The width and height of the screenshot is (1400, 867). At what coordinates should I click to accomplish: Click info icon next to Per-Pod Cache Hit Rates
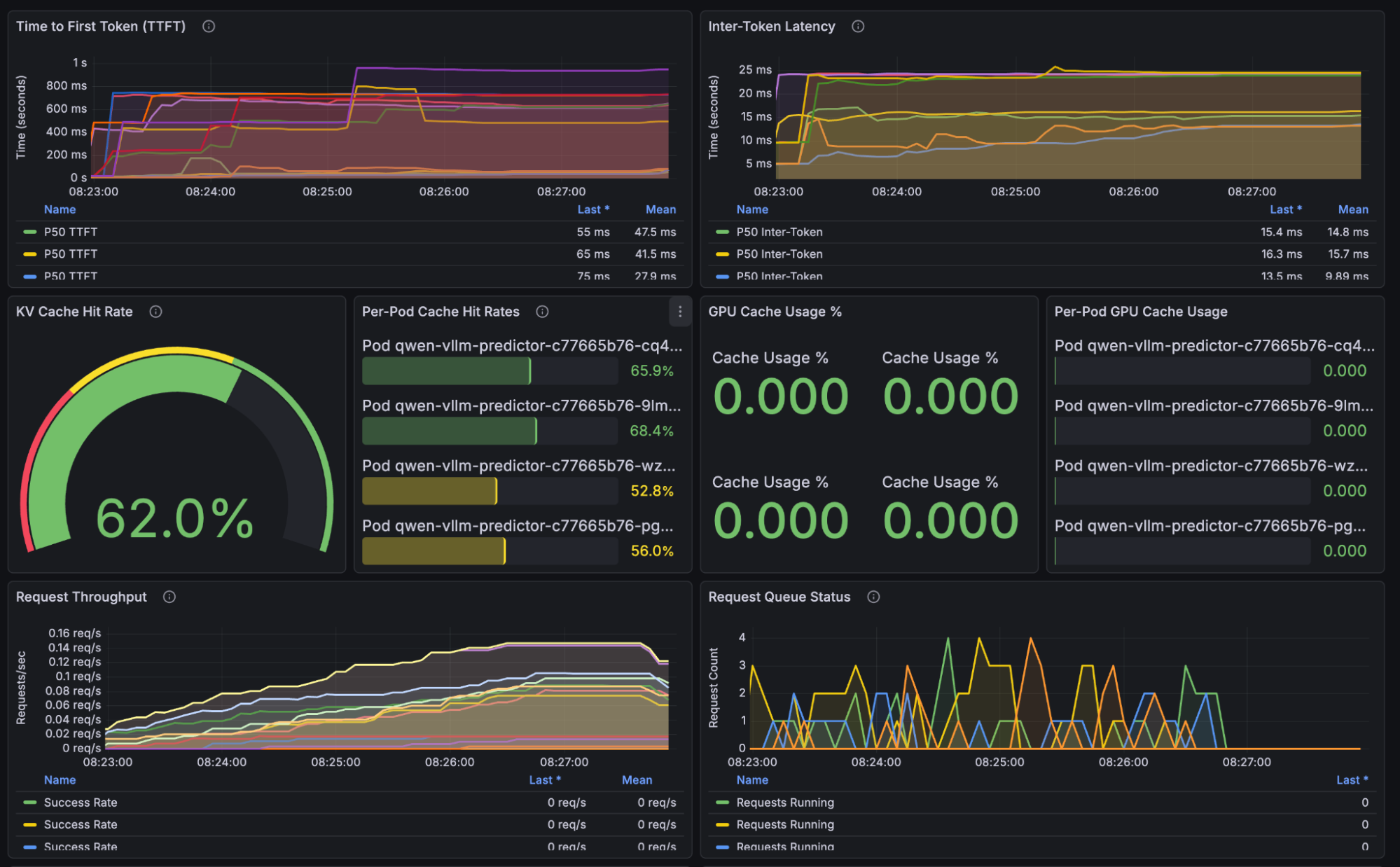(542, 312)
